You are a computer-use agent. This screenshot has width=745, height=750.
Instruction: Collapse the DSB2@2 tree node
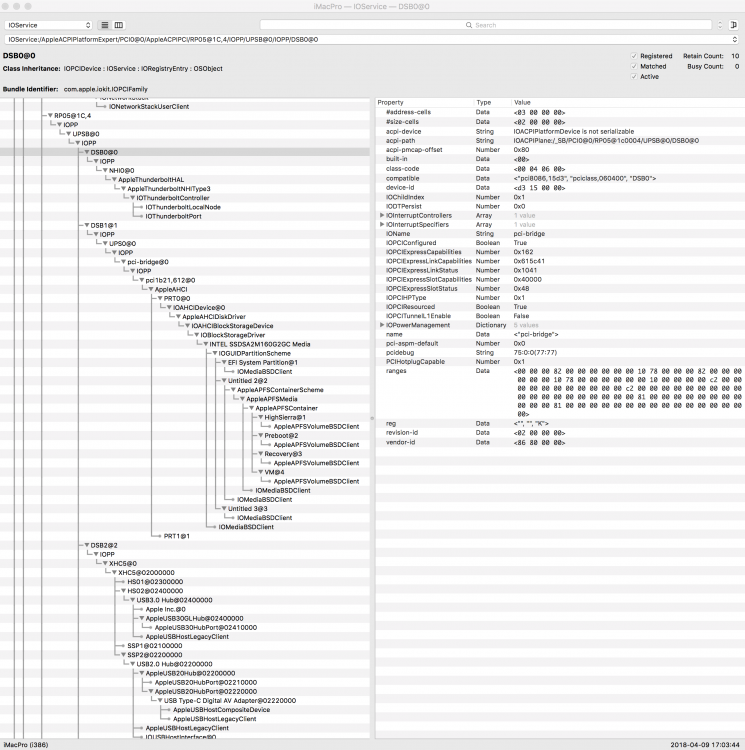pyautogui.click(x=87, y=545)
